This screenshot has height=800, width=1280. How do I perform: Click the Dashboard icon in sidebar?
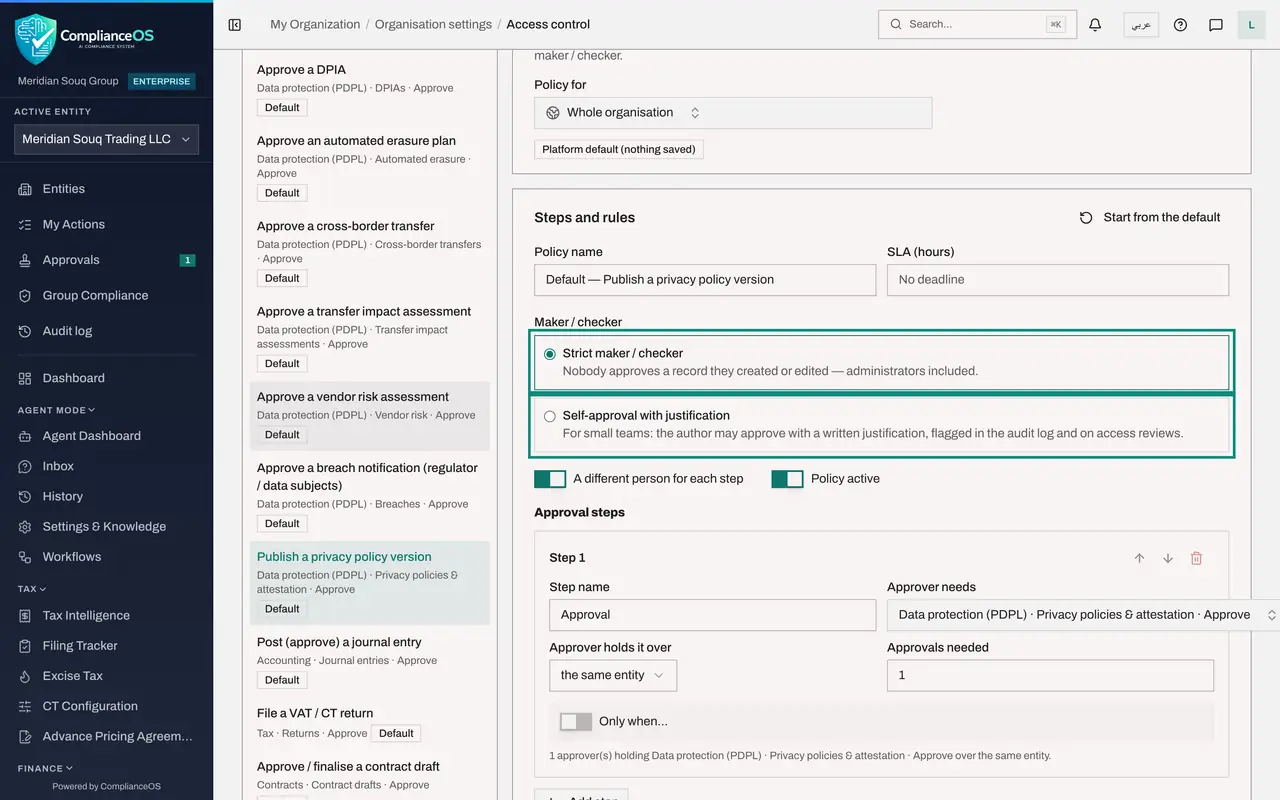point(25,378)
